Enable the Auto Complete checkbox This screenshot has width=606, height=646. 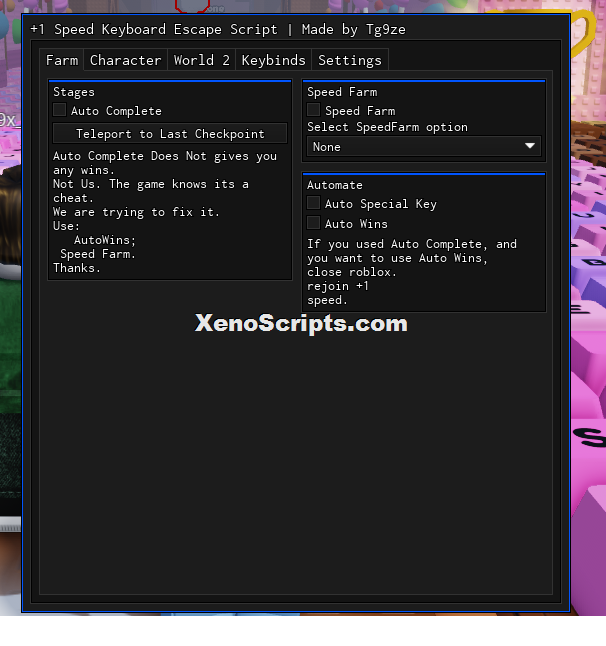point(60,110)
